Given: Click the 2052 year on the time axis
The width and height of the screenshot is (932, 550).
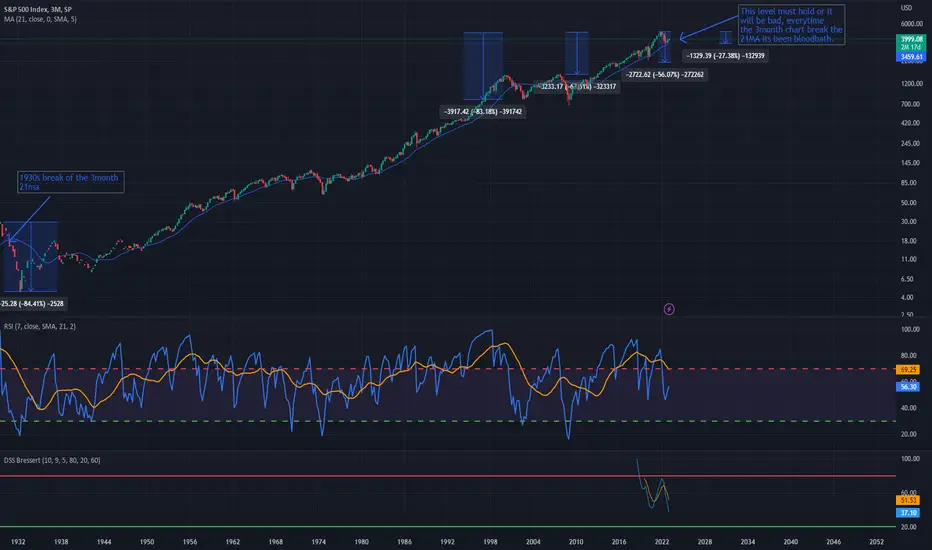Looking at the screenshot, I should pyautogui.click(x=876, y=542).
